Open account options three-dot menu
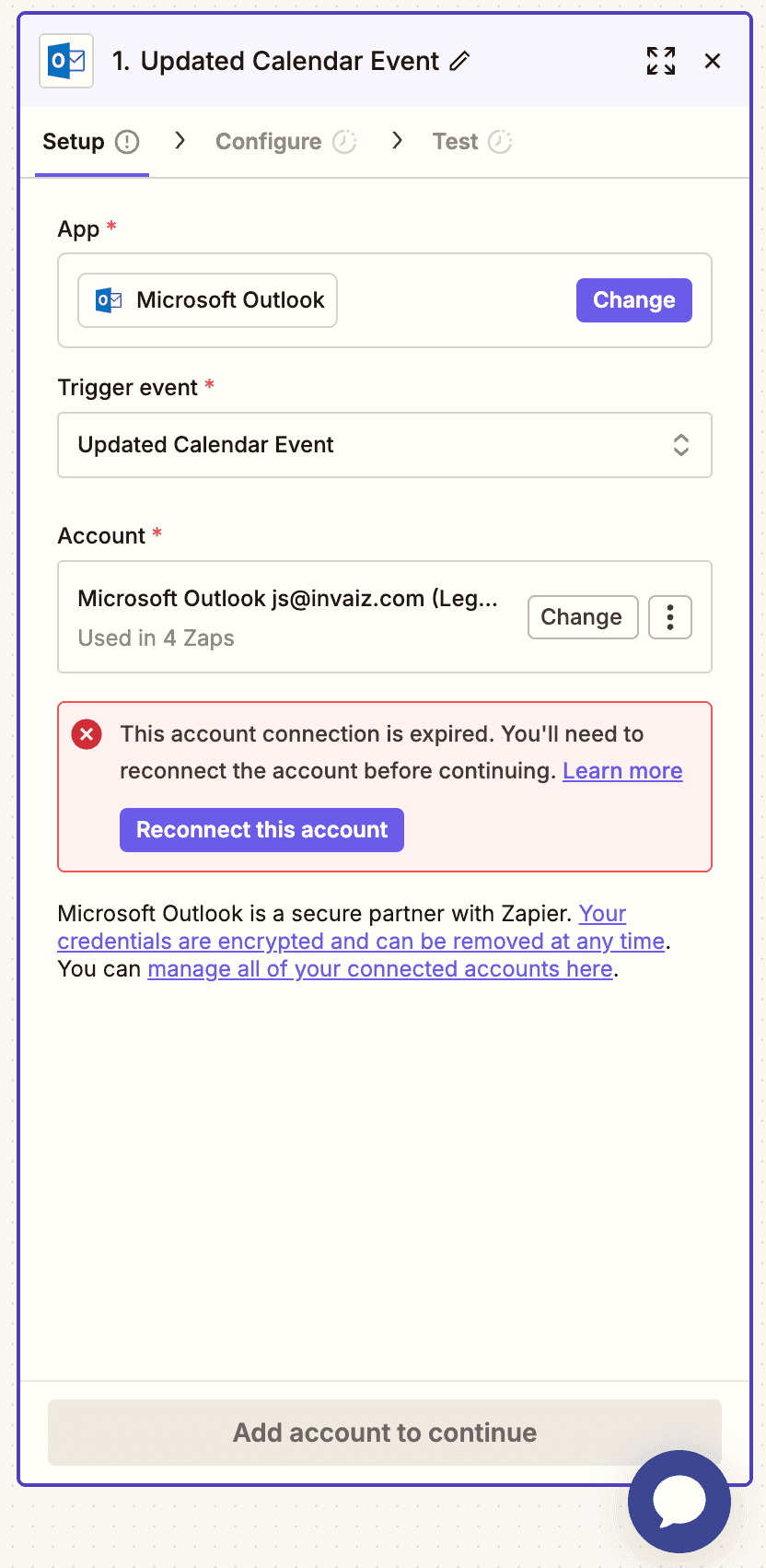Viewport: 766px width, 1568px height. 670,617
